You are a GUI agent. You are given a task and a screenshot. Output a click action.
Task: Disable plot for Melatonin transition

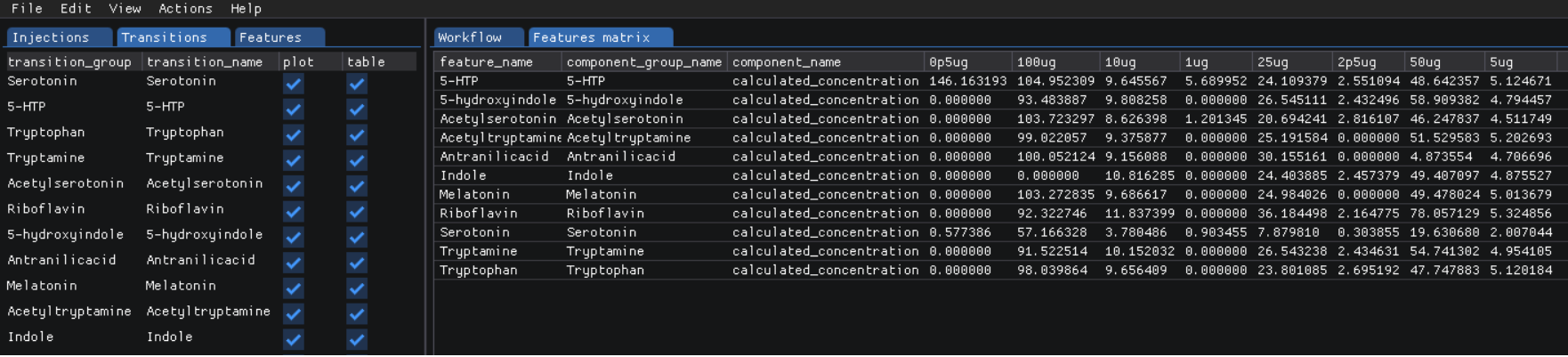[x=294, y=288]
